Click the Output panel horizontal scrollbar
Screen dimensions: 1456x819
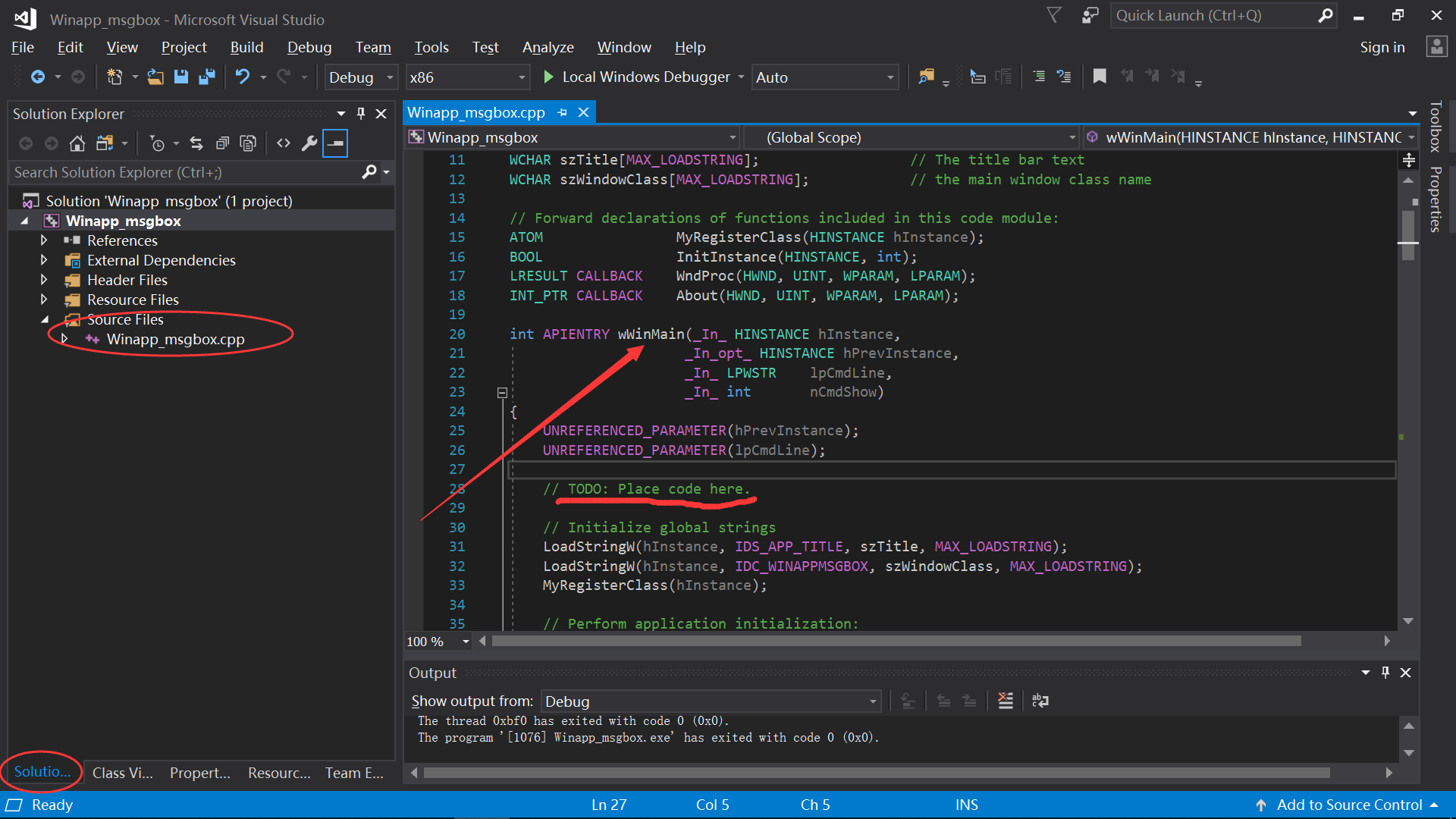(x=877, y=773)
